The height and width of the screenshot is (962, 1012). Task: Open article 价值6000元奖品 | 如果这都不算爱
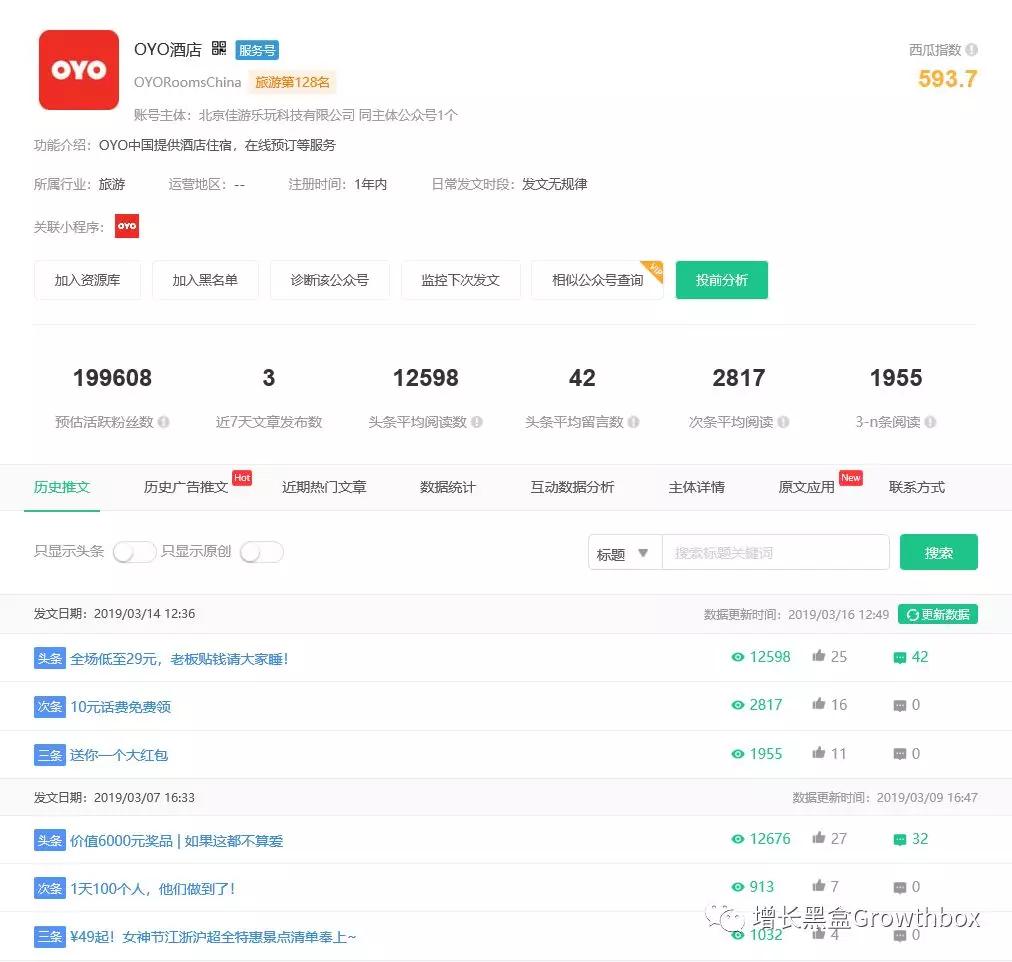pyautogui.click(x=177, y=841)
